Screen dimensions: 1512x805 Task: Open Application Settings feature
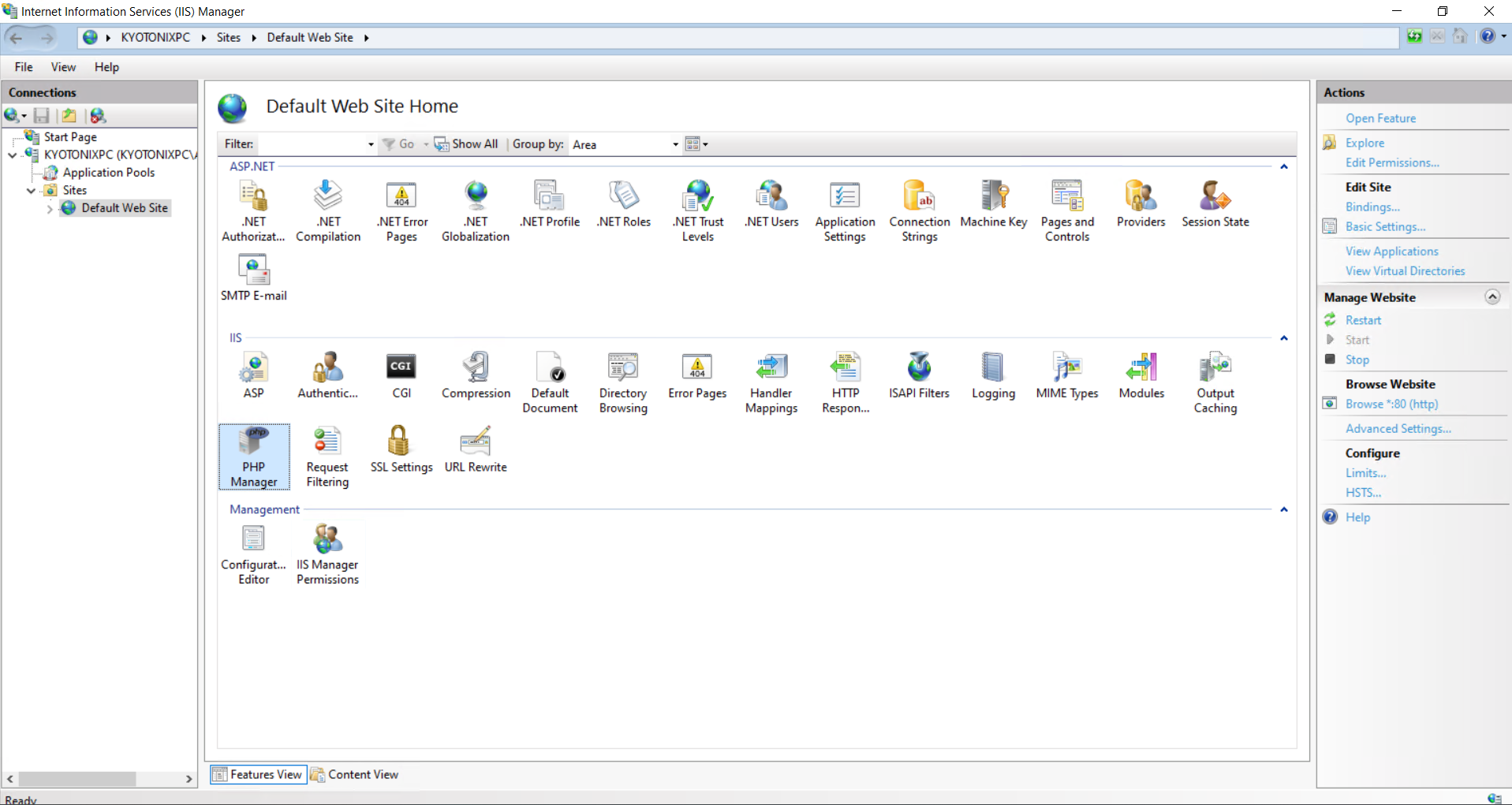tap(846, 211)
